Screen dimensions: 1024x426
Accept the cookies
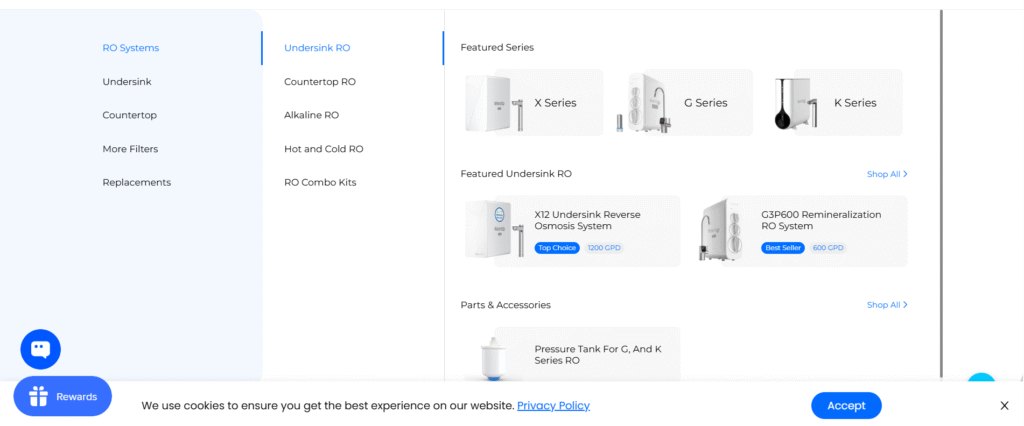click(x=846, y=406)
